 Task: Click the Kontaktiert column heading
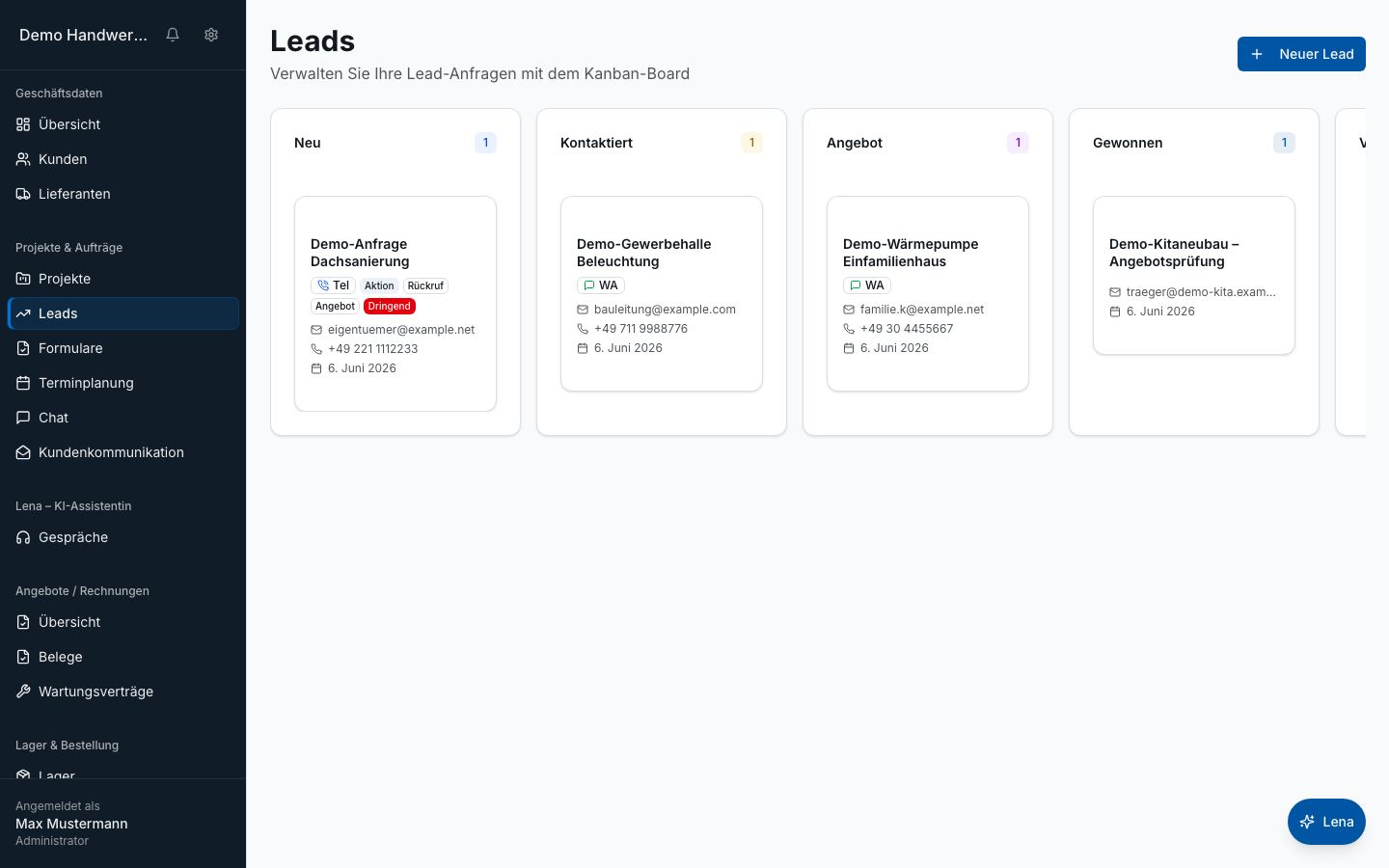point(596,143)
